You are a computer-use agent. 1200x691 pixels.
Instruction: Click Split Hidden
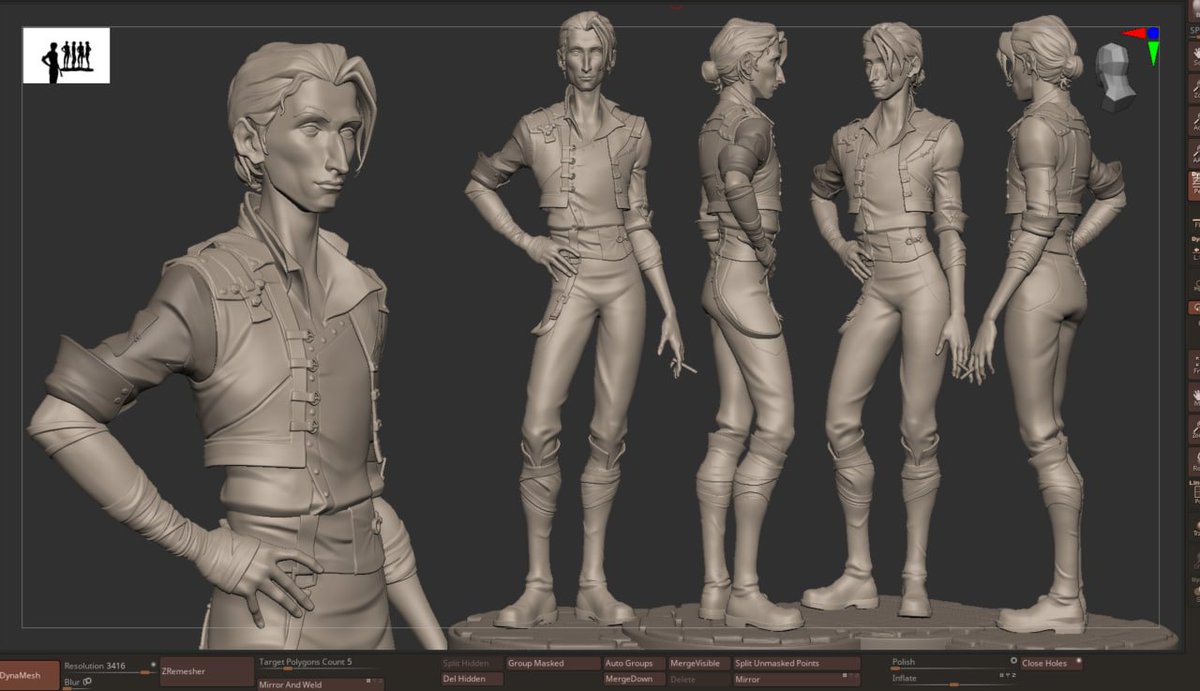click(x=470, y=663)
